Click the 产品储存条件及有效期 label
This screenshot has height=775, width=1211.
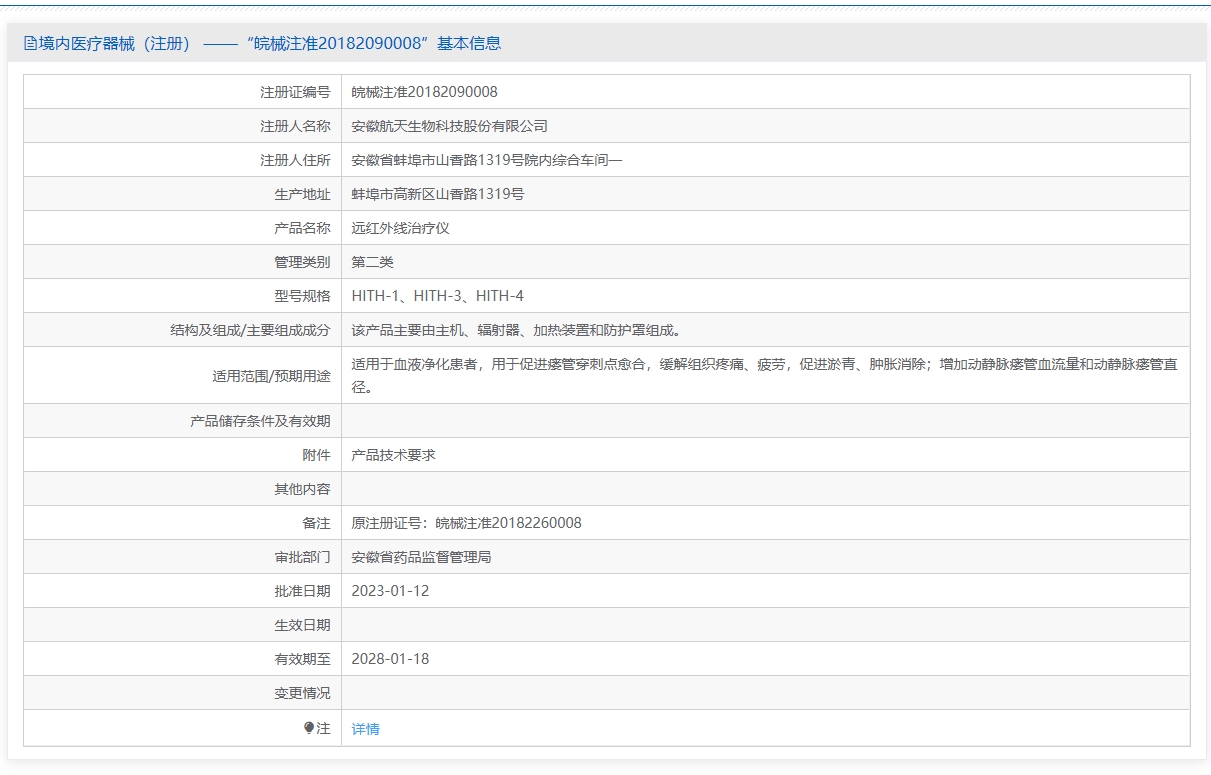tap(260, 421)
